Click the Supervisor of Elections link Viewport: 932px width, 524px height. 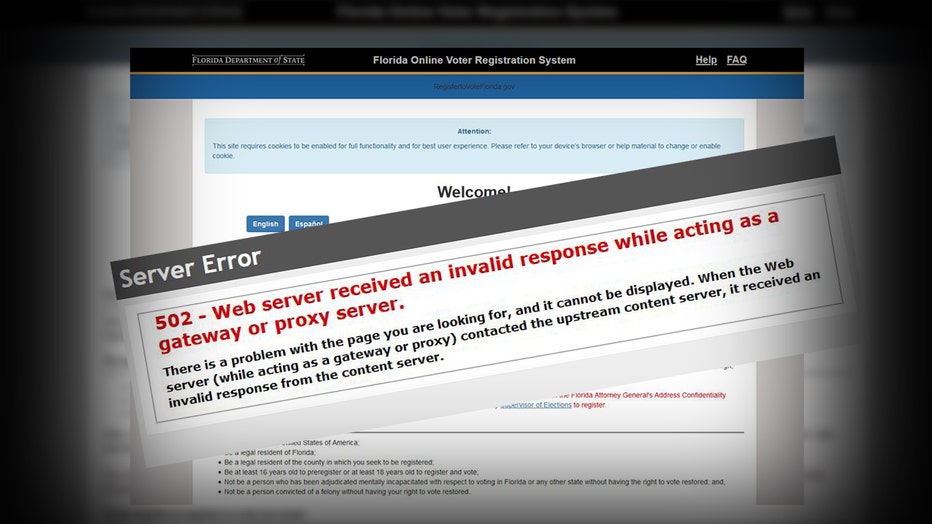[x=536, y=405]
